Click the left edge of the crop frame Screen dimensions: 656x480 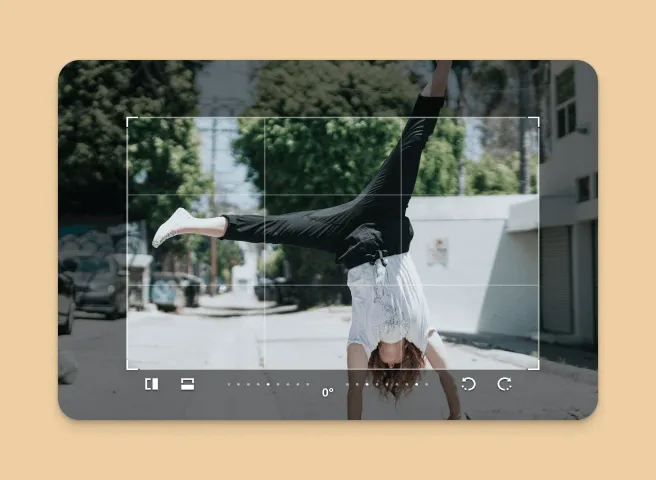point(127,244)
